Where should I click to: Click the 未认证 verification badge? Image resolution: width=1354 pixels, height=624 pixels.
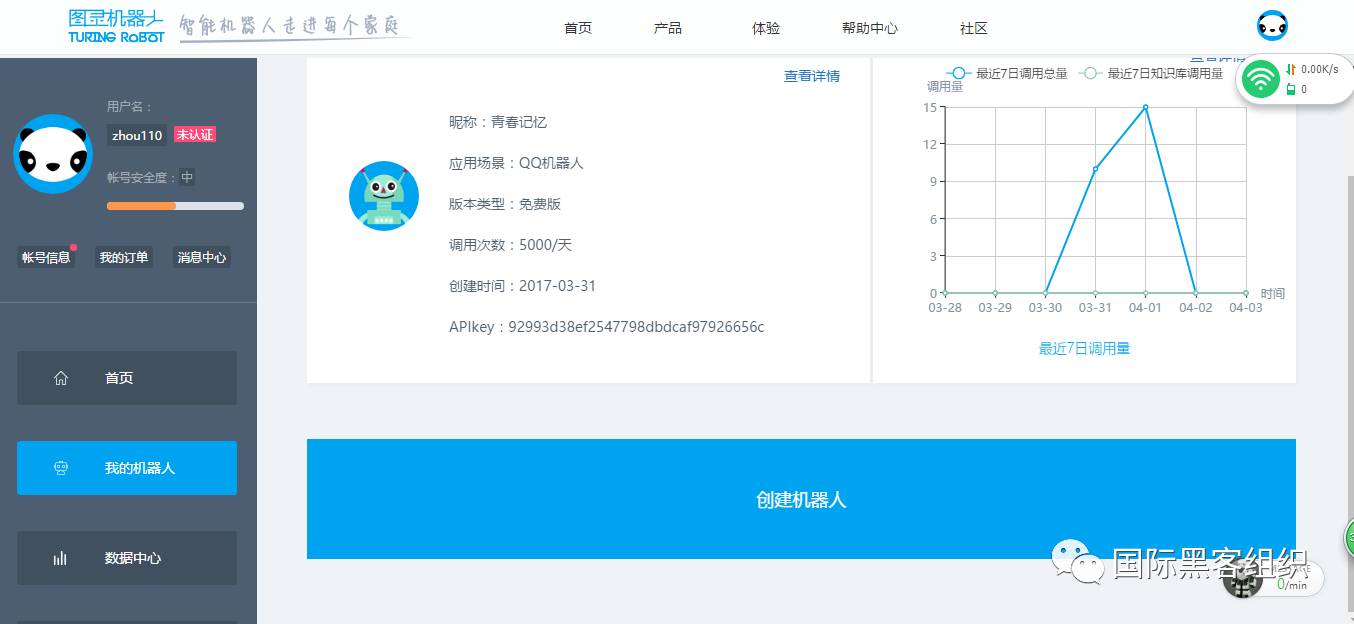(x=195, y=135)
